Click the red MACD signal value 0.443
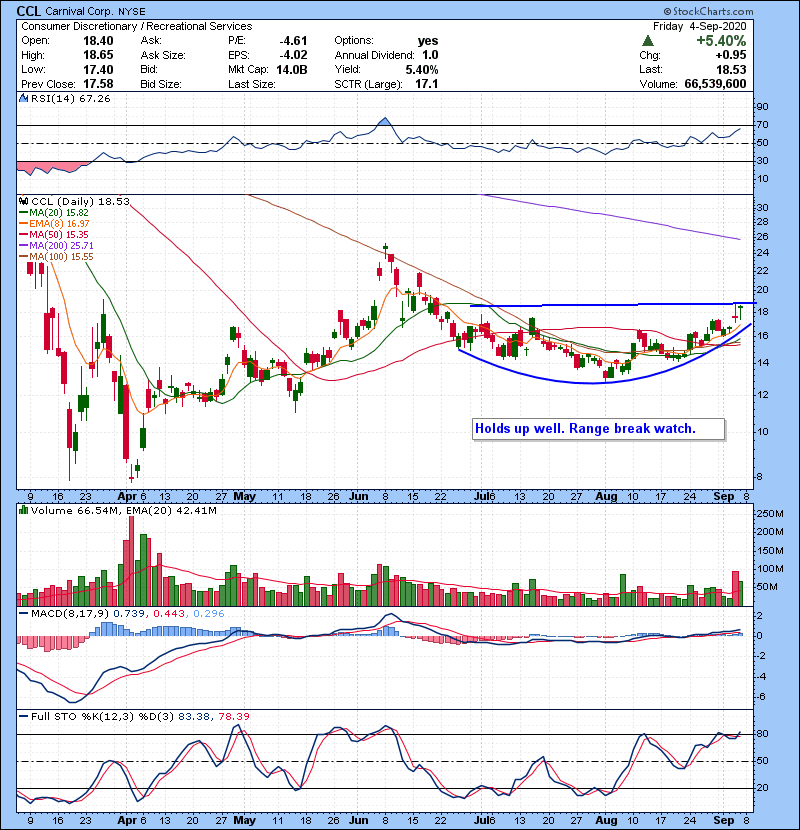Screen dimensions: 800x830 (169, 614)
